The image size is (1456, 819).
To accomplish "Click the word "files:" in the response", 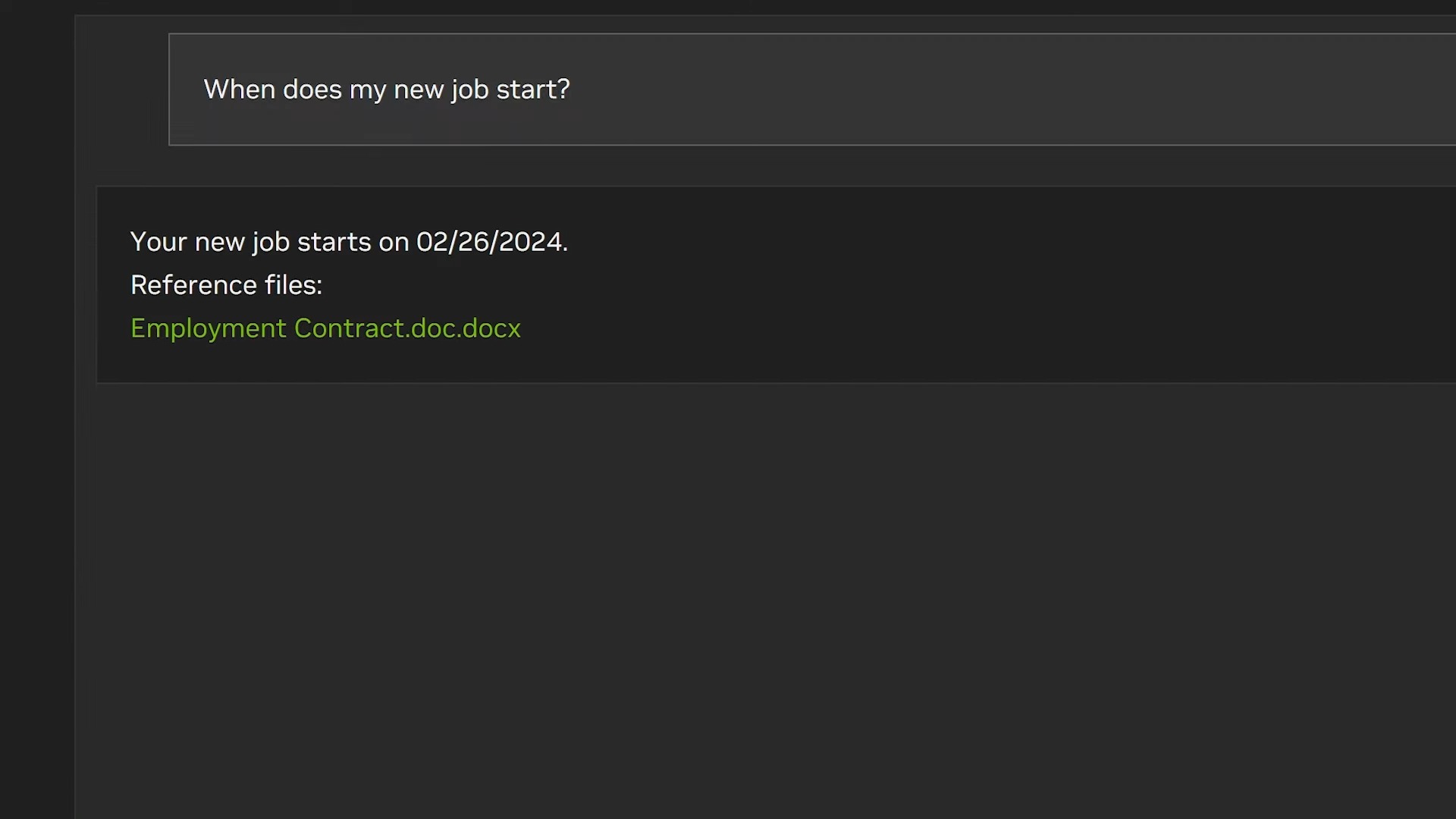I will tap(293, 285).
